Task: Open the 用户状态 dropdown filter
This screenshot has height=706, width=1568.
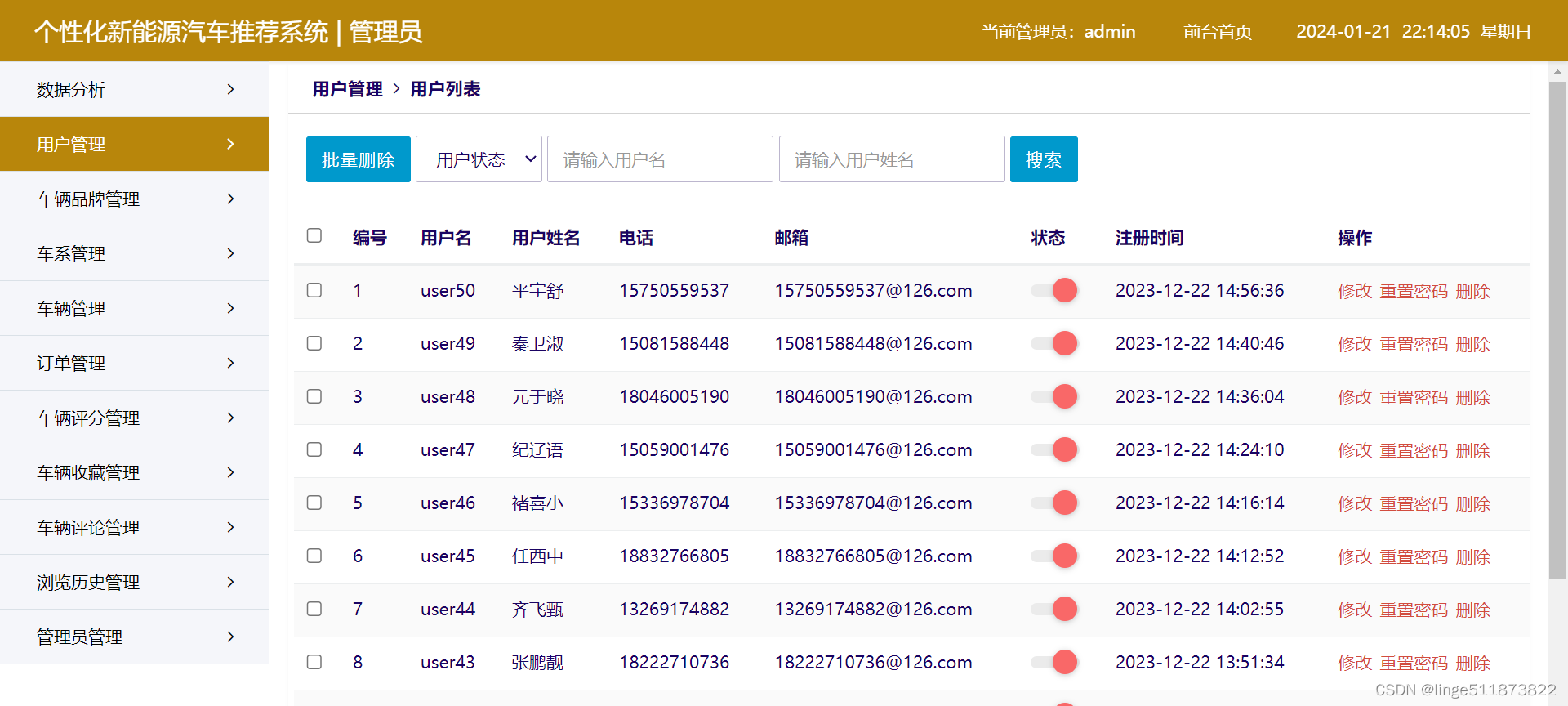Action: 479,159
